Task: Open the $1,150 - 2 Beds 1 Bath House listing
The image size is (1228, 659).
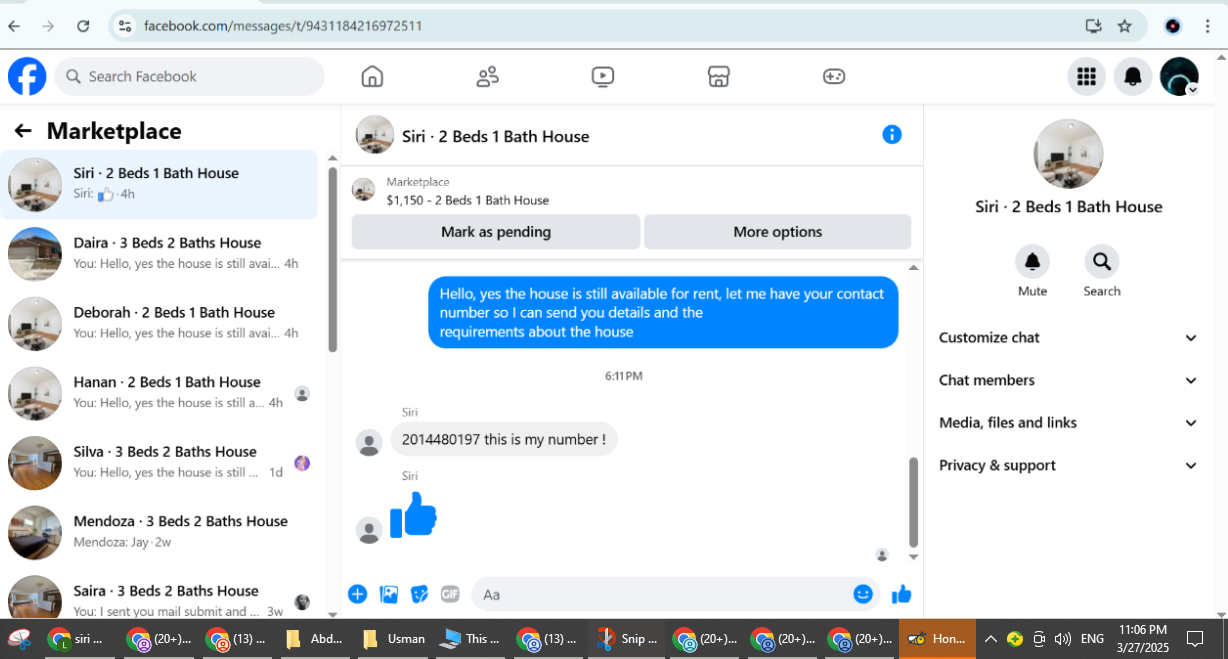Action: (467, 200)
